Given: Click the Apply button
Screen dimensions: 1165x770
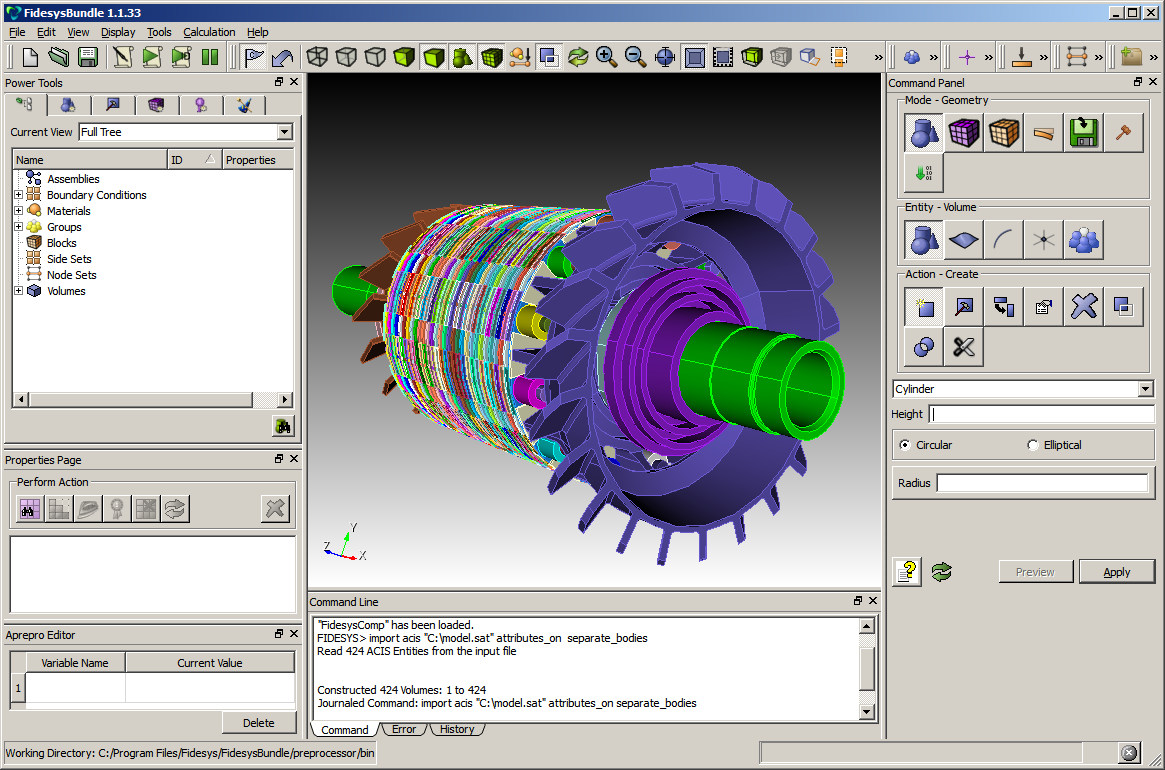Looking at the screenshot, I should (x=1116, y=572).
